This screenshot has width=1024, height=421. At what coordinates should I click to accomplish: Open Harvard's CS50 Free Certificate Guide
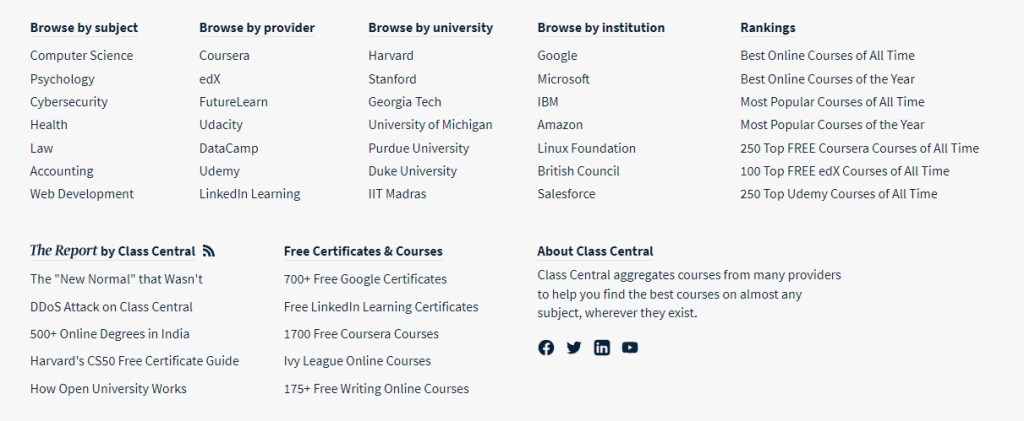pyautogui.click(x=134, y=361)
